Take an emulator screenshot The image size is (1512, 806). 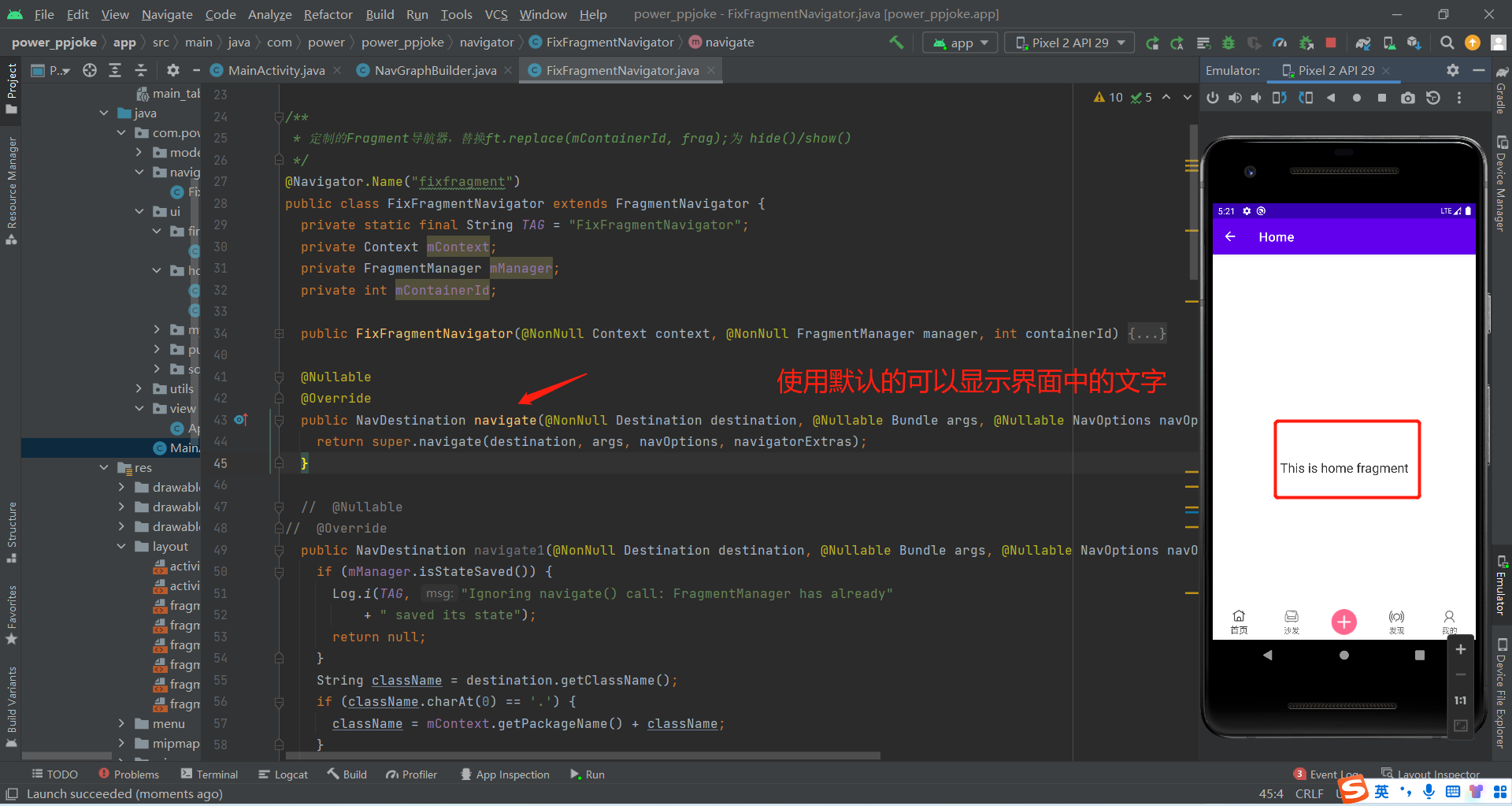point(1408,98)
